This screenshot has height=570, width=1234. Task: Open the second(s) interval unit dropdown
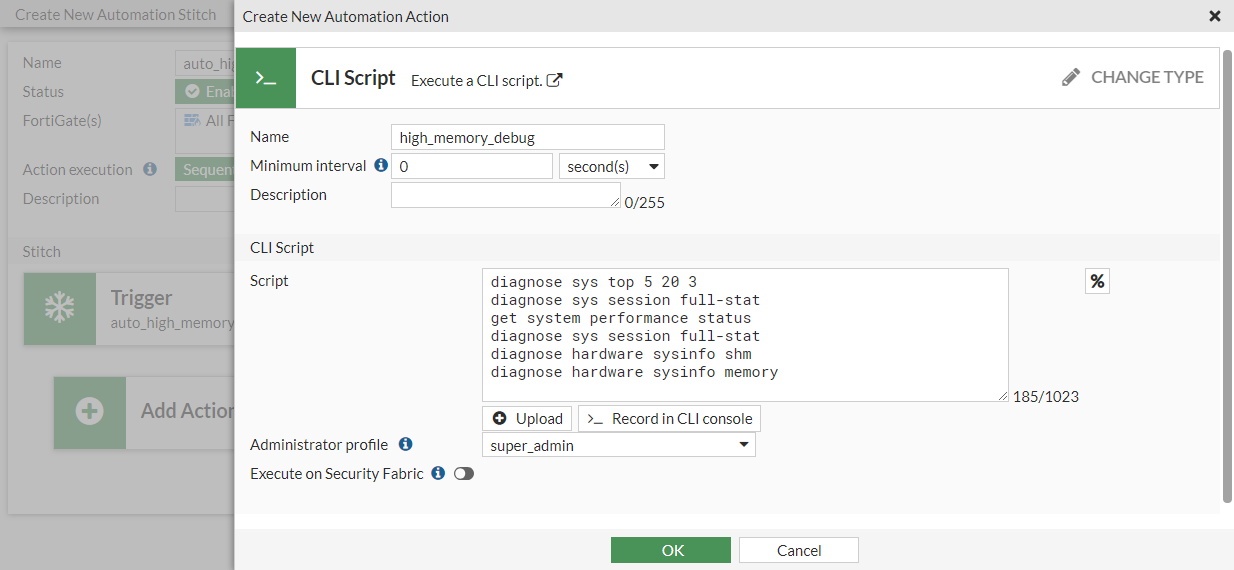[611, 167]
